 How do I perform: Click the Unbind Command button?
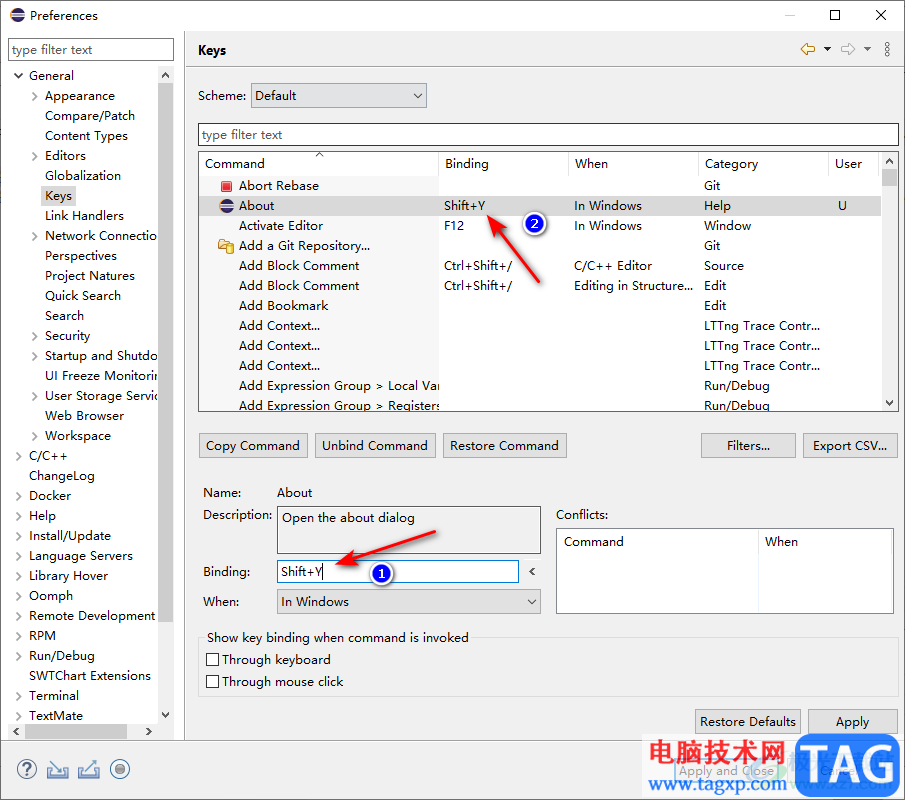coord(375,446)
